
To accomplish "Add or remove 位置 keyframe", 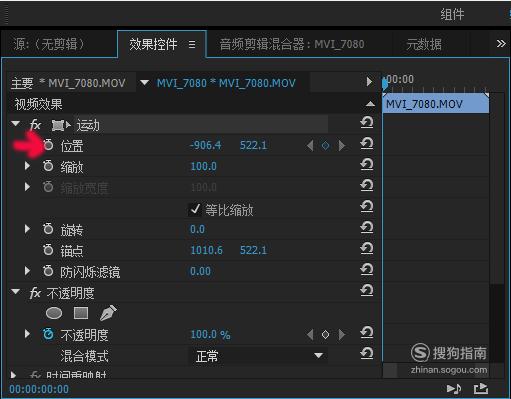I will (325, 145).
